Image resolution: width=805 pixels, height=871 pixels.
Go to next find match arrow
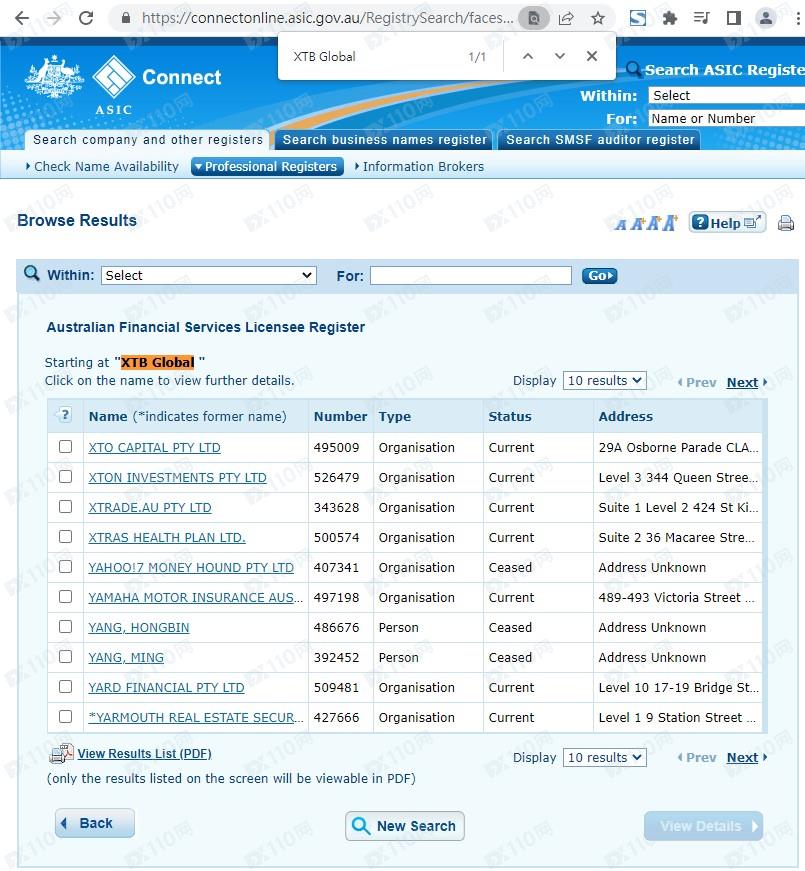click(560, 56)
